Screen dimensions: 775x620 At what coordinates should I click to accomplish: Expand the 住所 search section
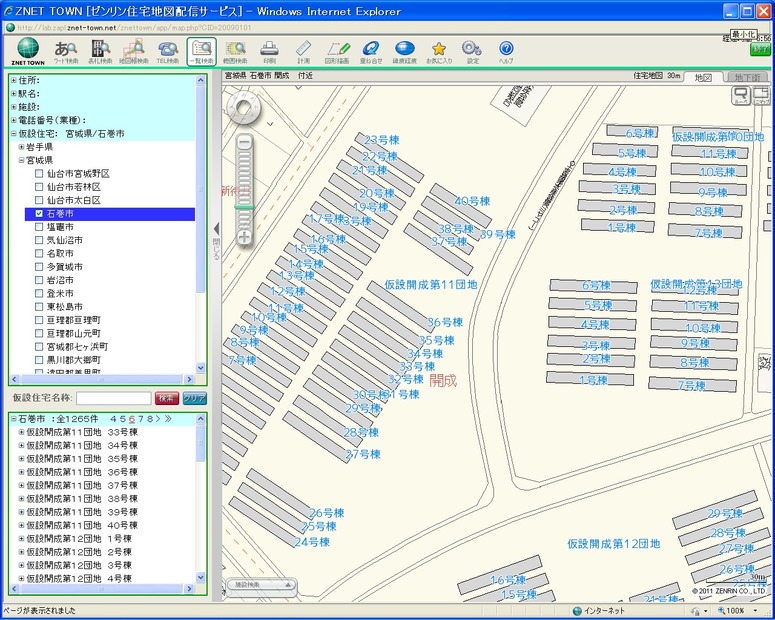click(x=14, y=80)
